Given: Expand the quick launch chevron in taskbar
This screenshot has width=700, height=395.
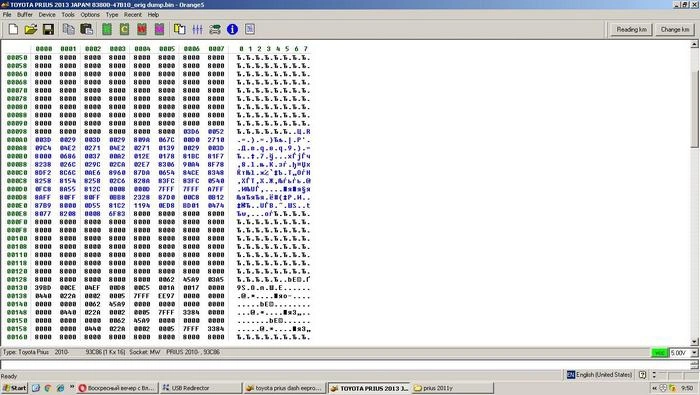Looking at the screenshot, I should [x=72, y=387].
